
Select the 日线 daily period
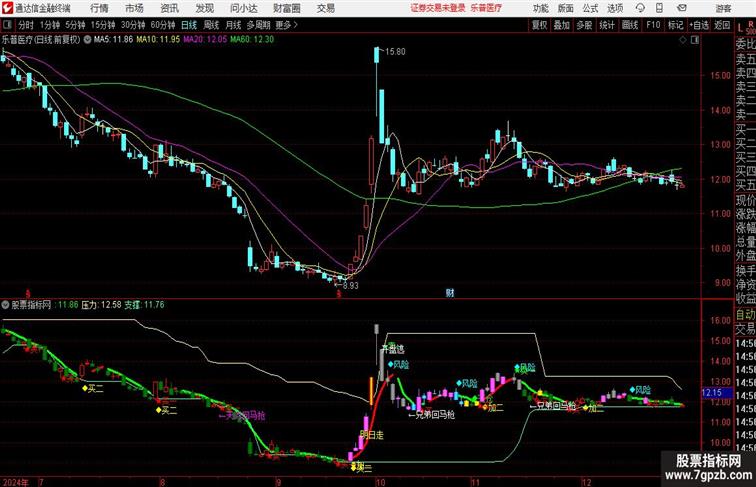point(189,25)
